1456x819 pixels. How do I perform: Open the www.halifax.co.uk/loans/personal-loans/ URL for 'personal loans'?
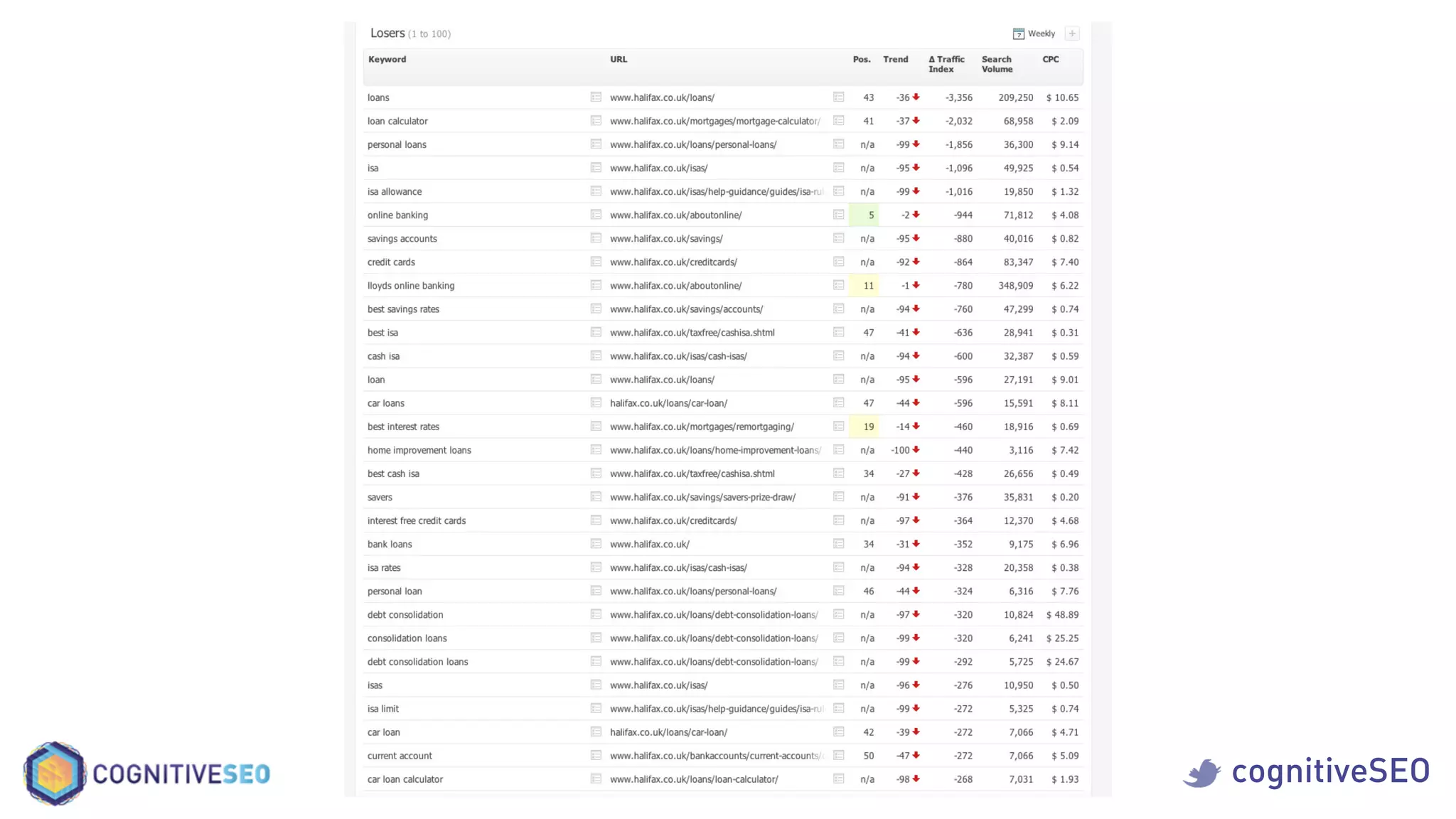[x=693, y=144]
